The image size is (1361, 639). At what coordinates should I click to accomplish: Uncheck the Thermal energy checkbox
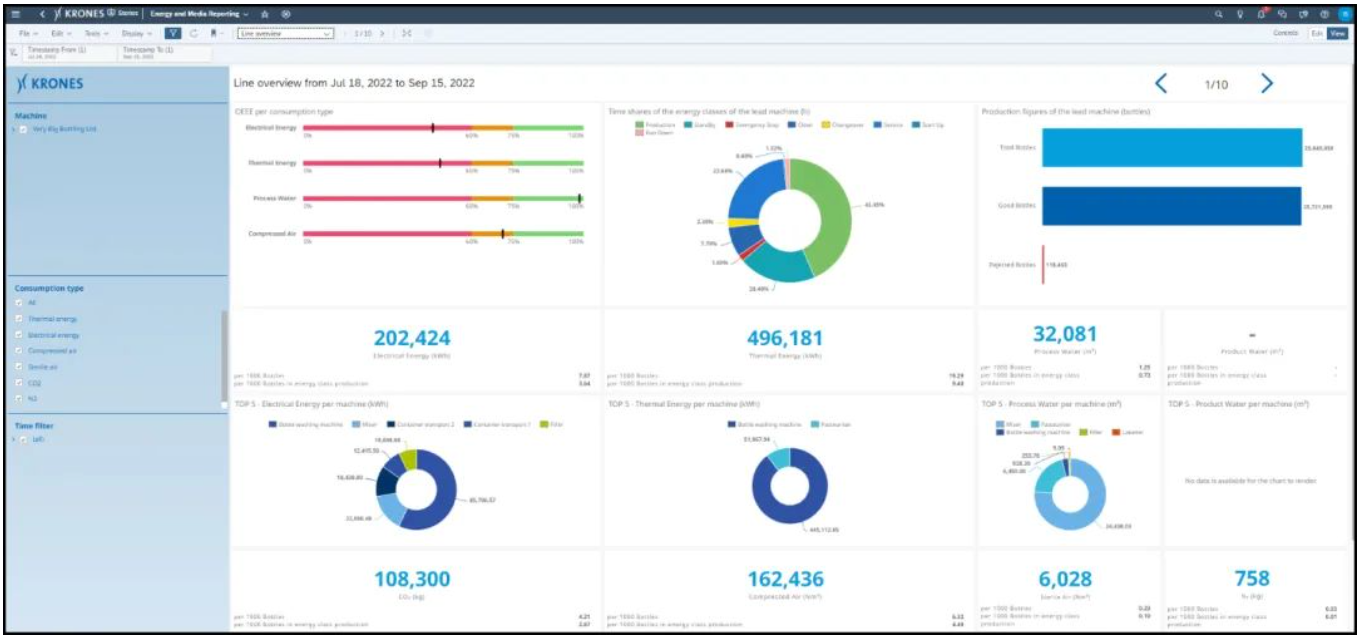19,319
